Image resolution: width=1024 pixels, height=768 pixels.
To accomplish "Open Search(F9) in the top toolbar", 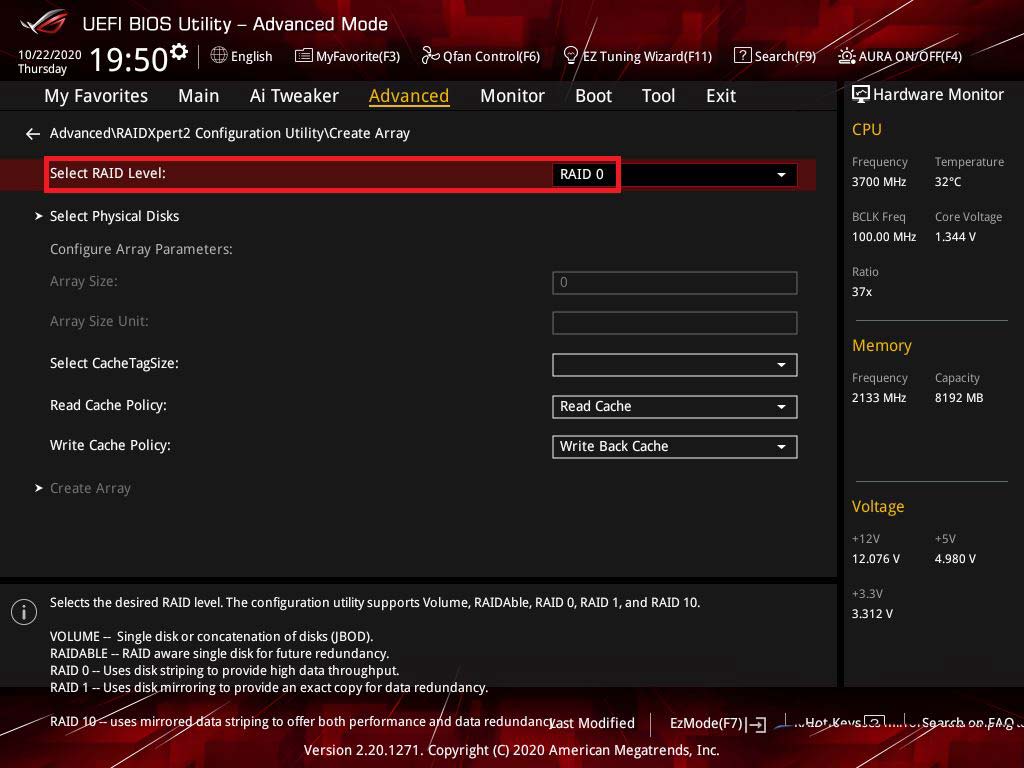I will coord(775,56).
